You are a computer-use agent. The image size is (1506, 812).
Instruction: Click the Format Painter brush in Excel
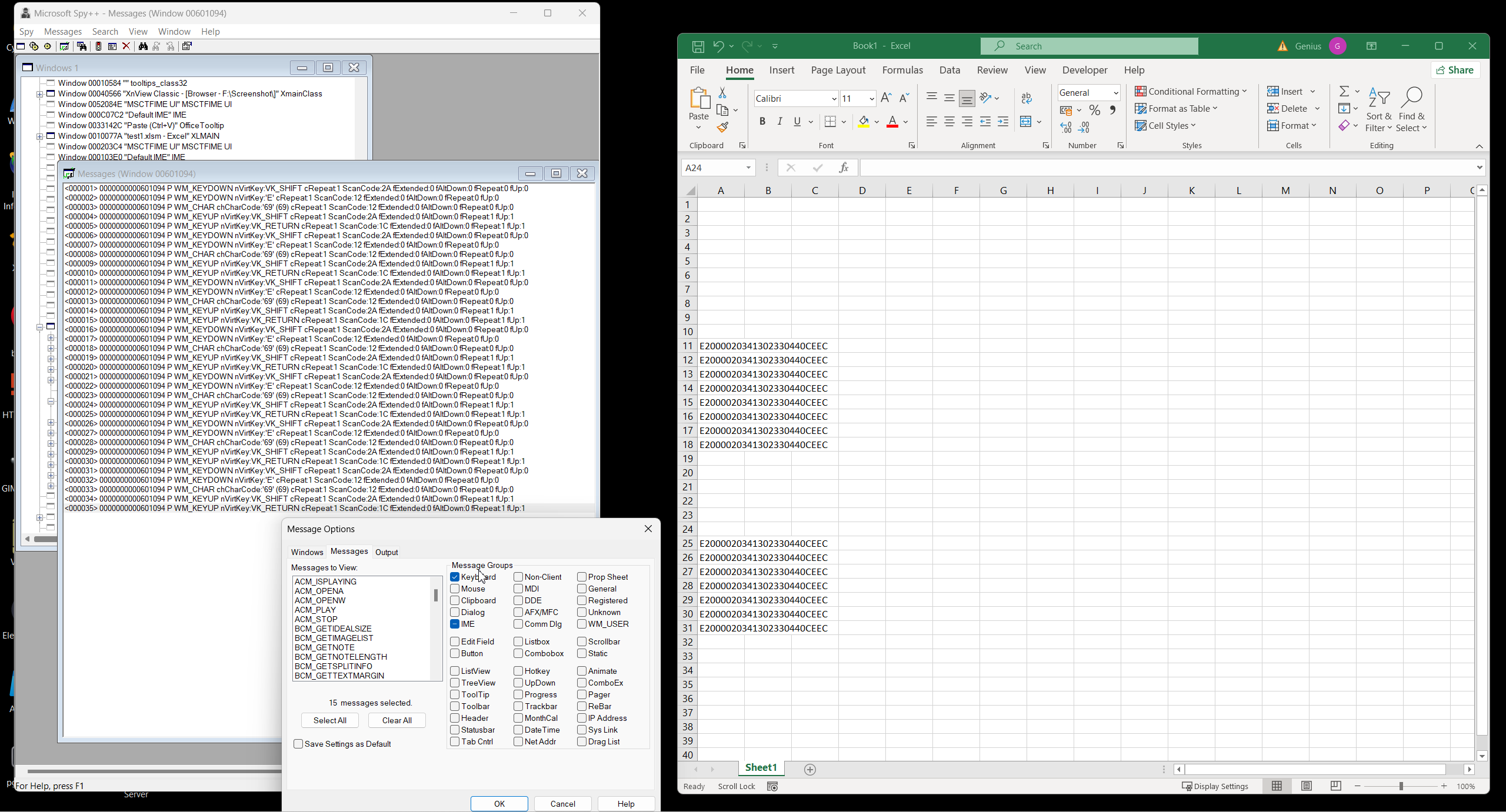click(x=723, y=127)
